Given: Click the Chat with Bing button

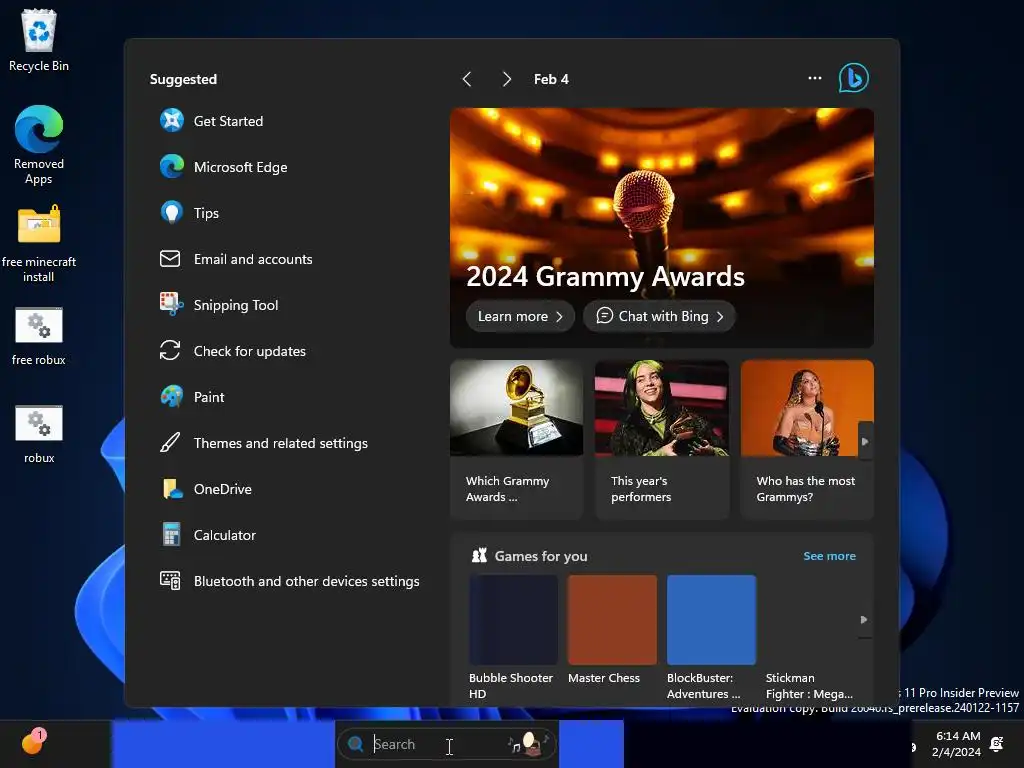Looking at the screenshot, I should coord(660,316).
